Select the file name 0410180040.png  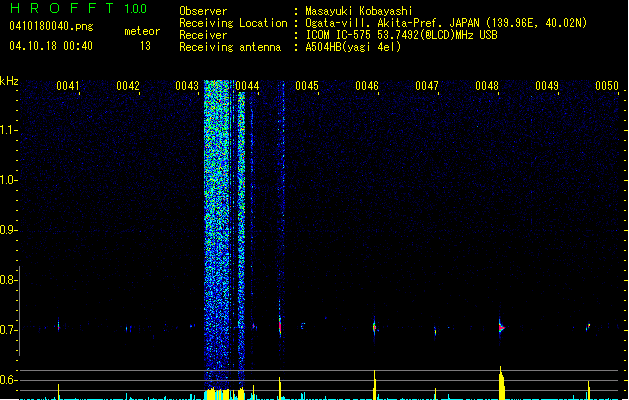pos(51,26)
